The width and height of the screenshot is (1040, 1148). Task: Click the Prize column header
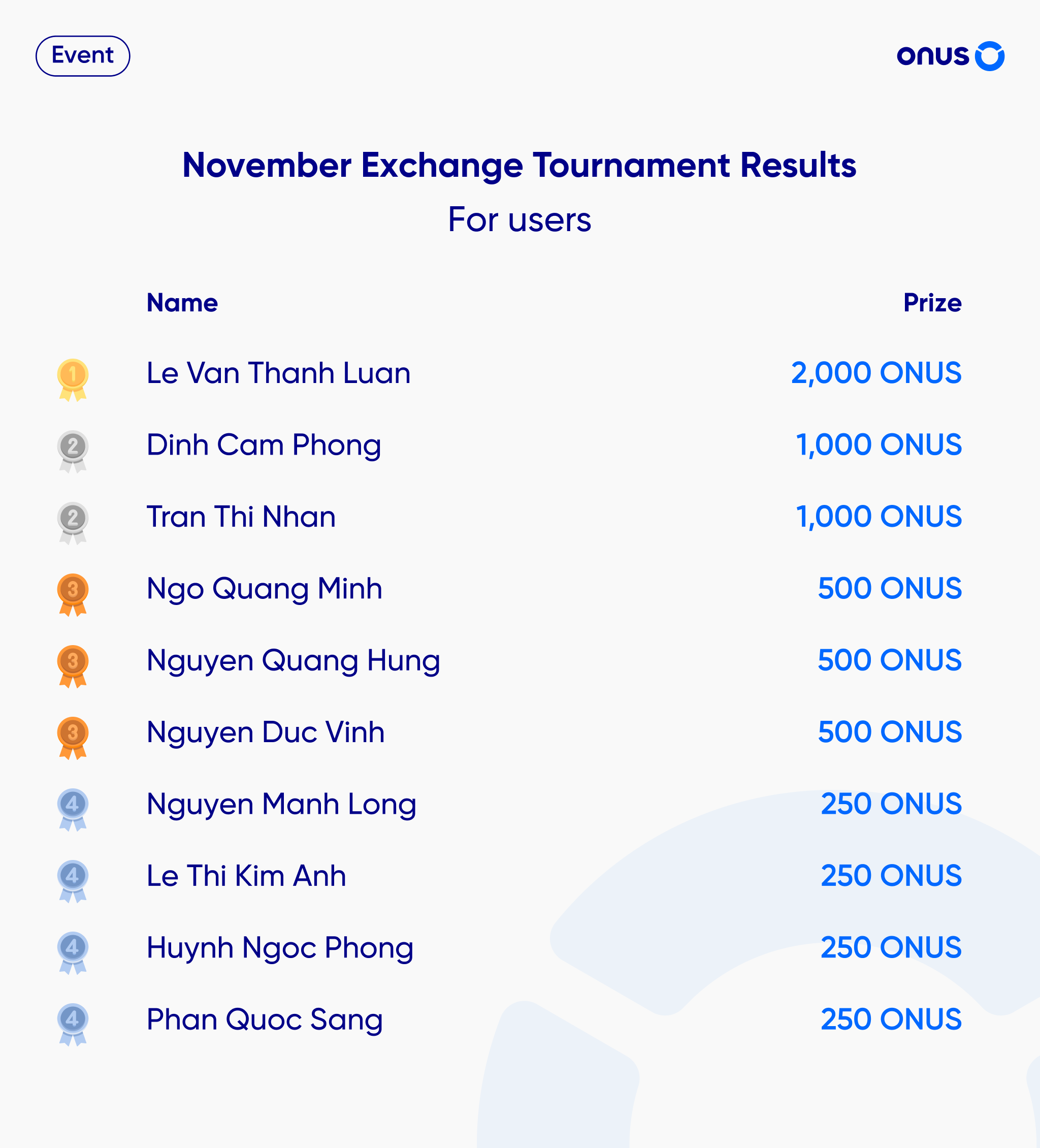932,303
